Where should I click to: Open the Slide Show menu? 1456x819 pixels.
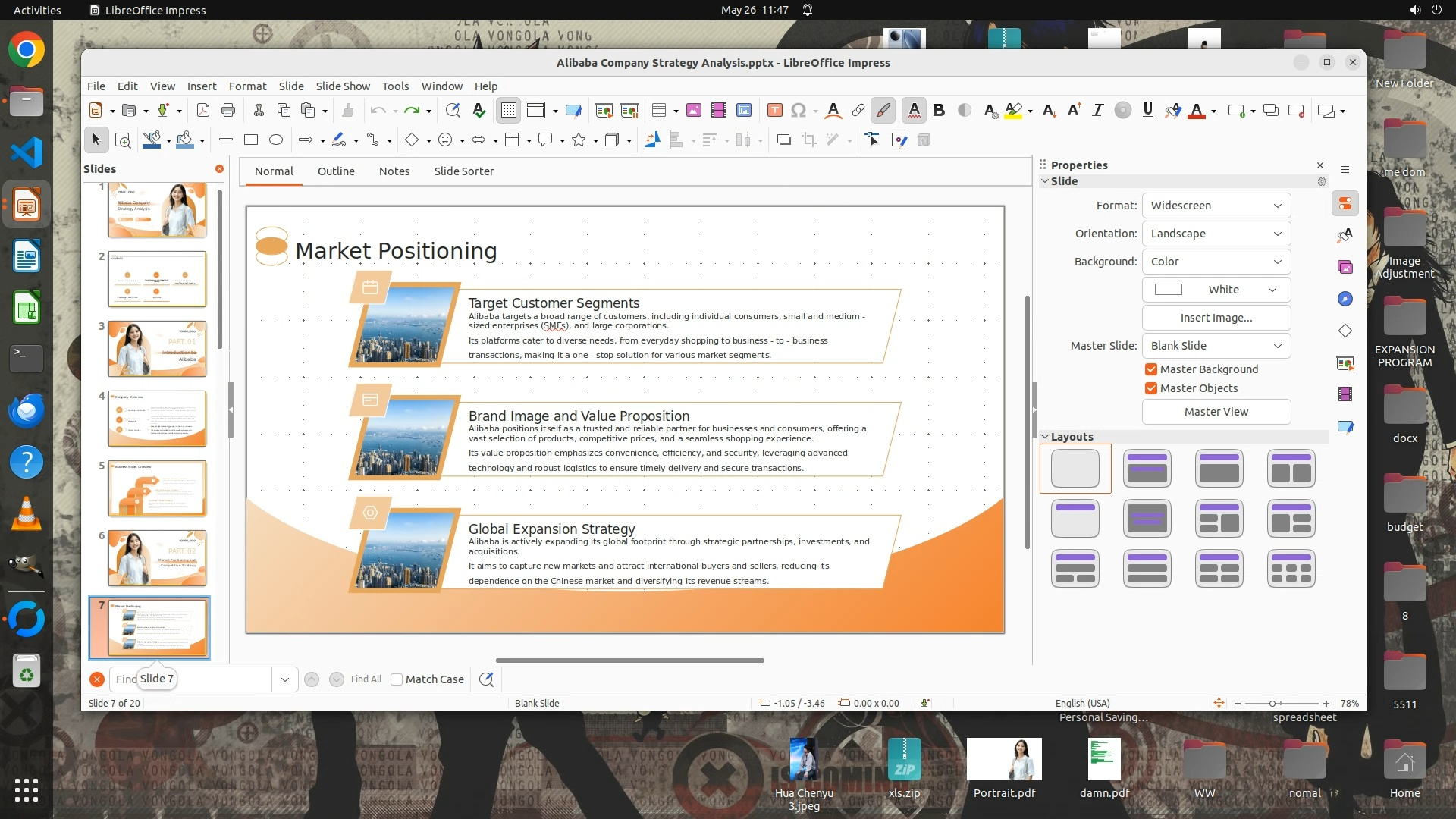[x=343, y=86]
